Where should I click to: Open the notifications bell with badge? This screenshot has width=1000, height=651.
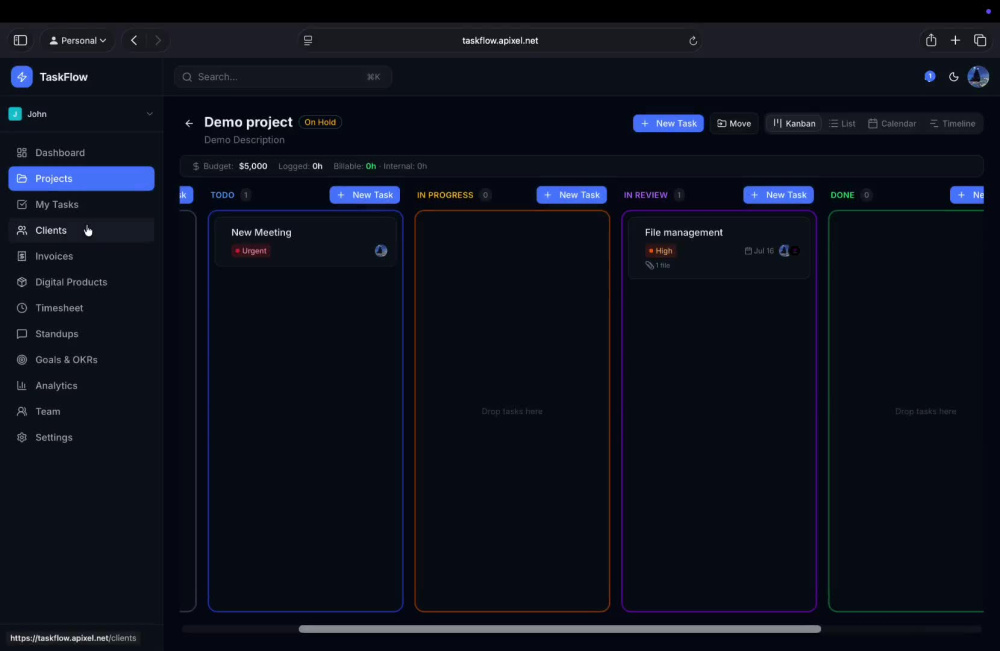(930, 77)
